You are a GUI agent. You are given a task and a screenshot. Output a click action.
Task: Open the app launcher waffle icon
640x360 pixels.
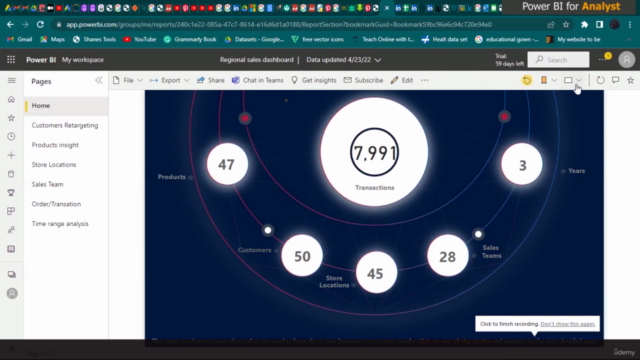click(x=11, y=60)
